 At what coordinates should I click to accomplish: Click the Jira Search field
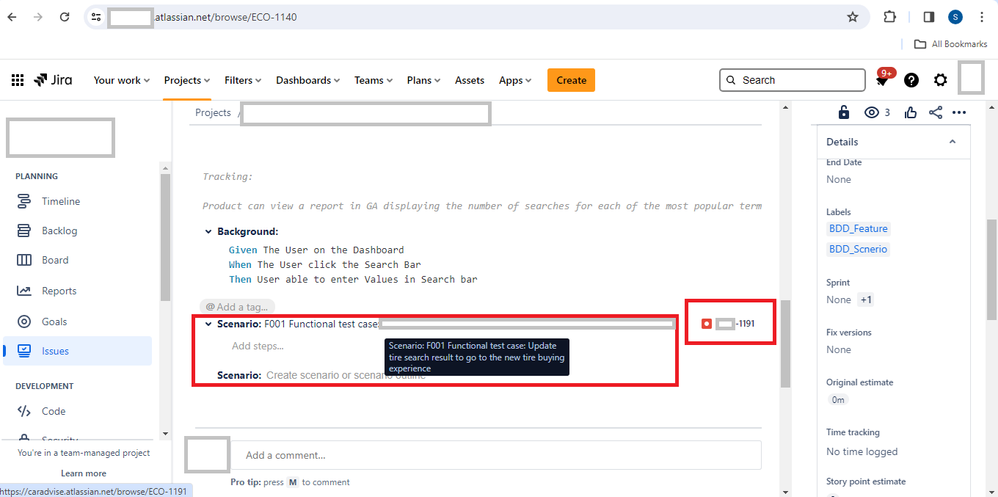click(x=797, y=80)
